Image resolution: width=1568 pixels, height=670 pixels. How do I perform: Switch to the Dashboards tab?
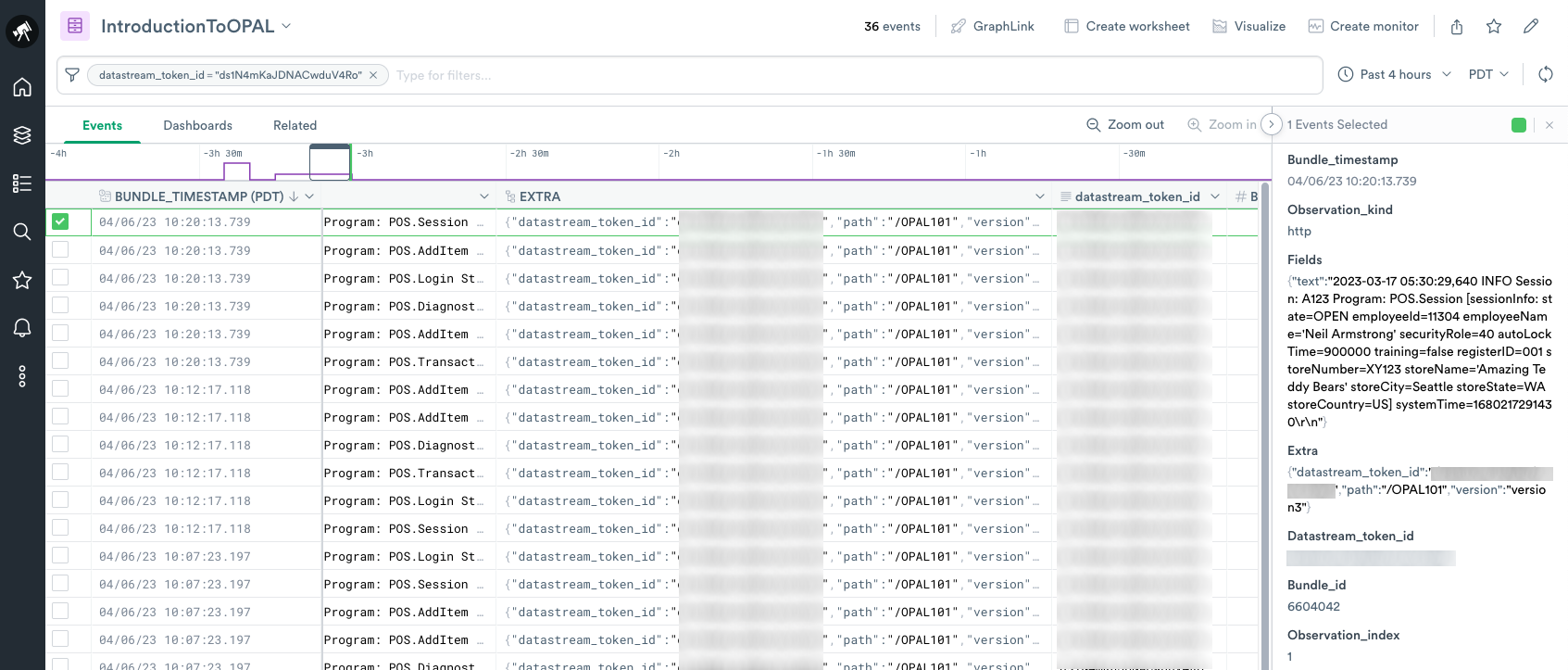coord(198,125)
